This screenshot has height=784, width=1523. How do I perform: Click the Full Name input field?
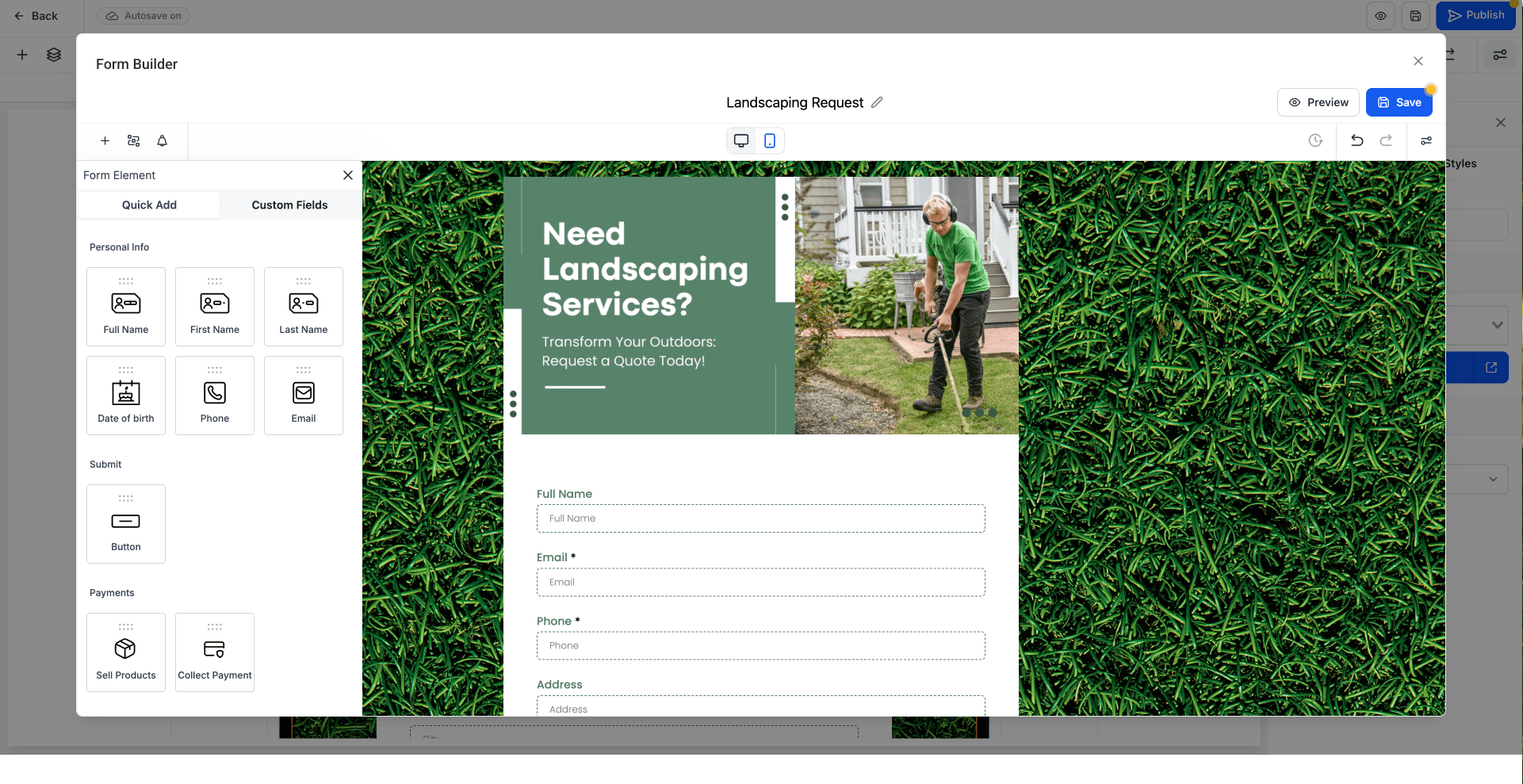[x=761, y=518]
